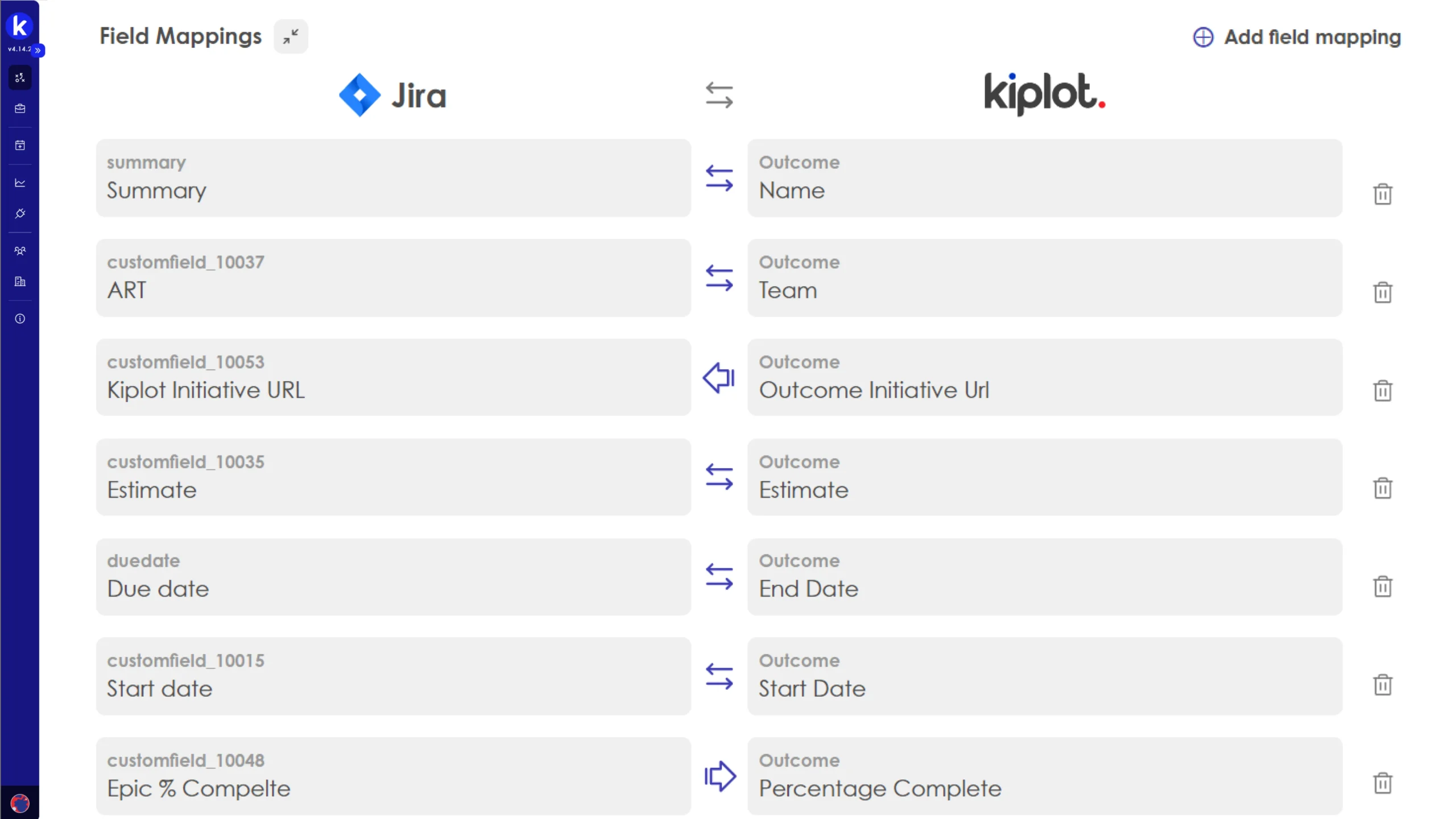Screen dimensions: 1456x819
Task: Open the buildings organization sidebar icon
Action: 20,282
